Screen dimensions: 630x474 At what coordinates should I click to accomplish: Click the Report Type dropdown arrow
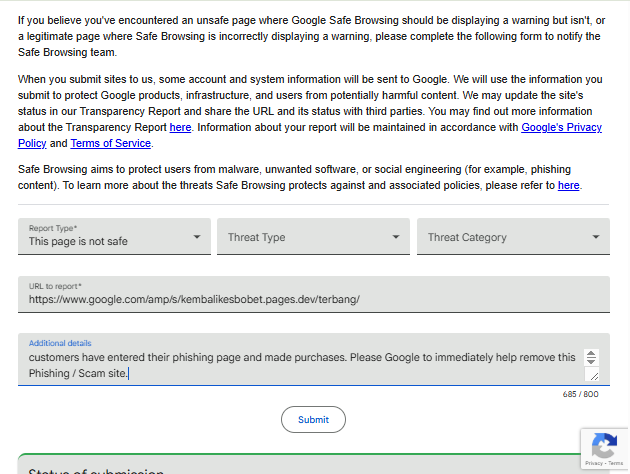point(197,237)
